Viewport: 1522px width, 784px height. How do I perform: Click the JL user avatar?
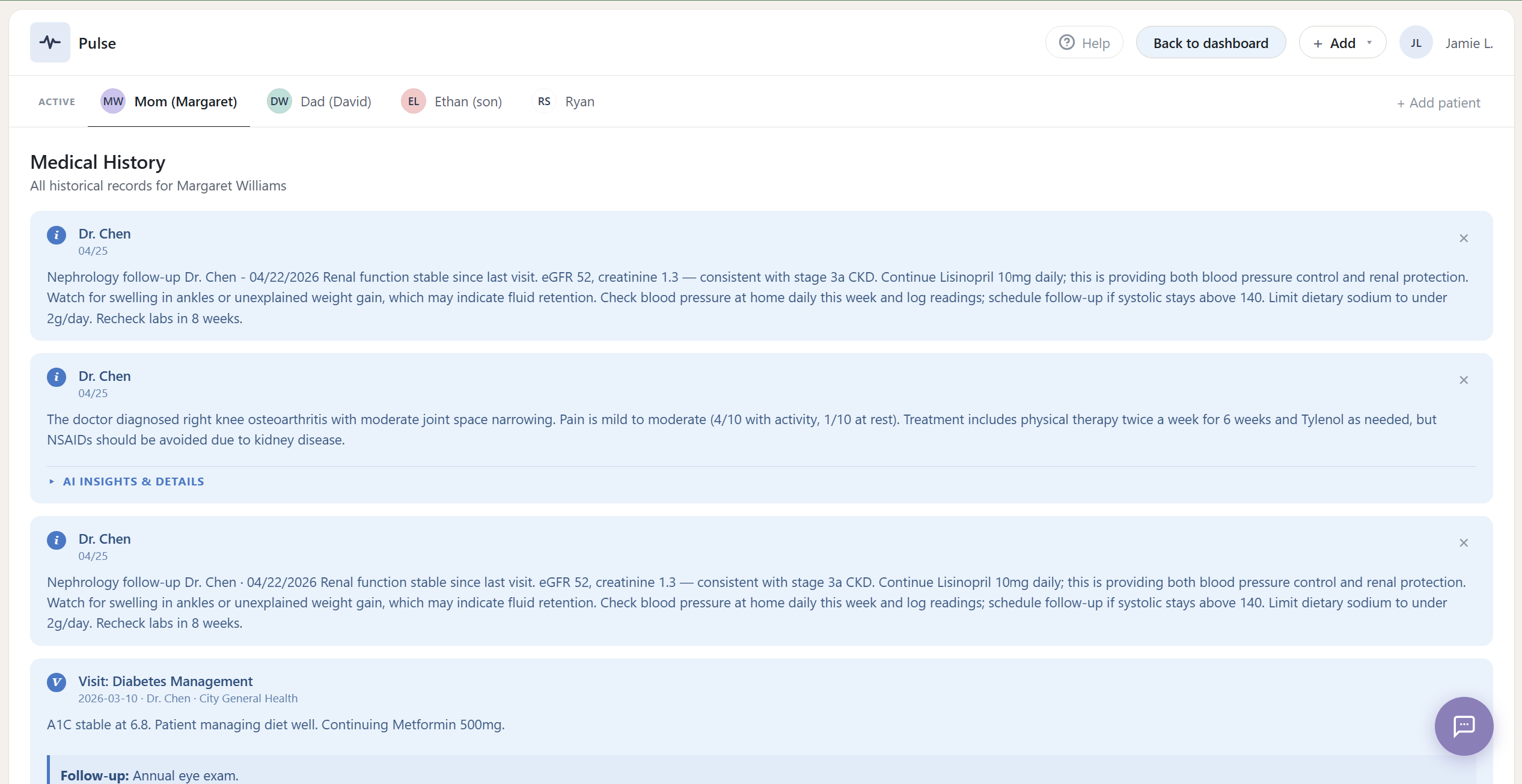pos(1416,43)
